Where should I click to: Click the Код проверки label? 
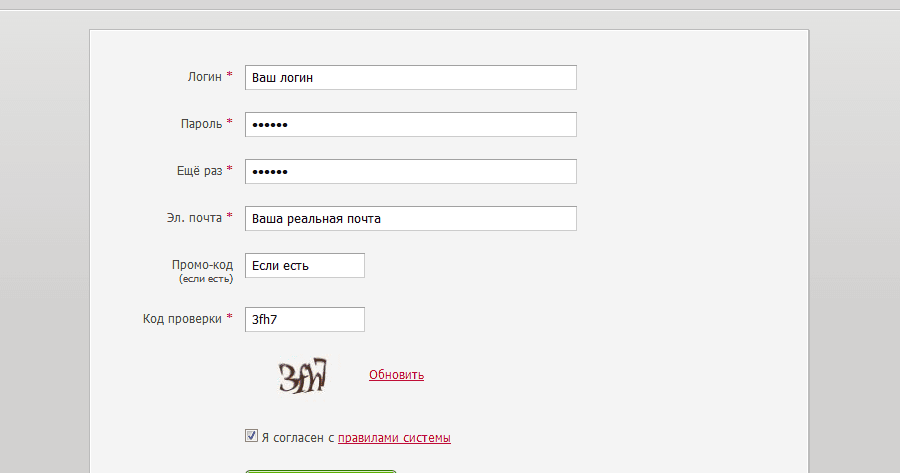(182, 319)
